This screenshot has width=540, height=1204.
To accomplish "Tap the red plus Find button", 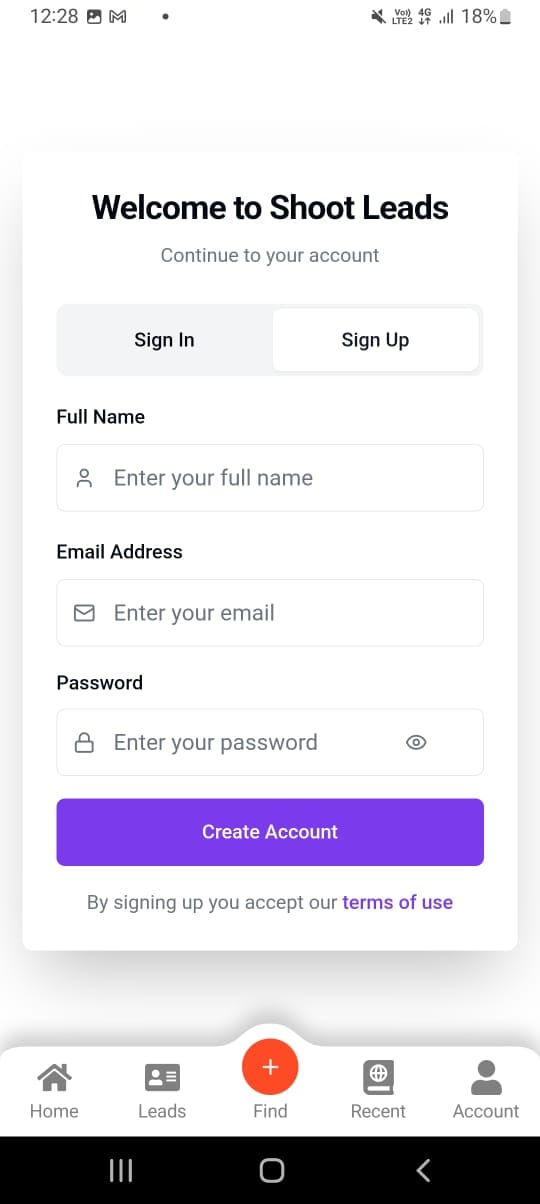I will (270, 1067).
